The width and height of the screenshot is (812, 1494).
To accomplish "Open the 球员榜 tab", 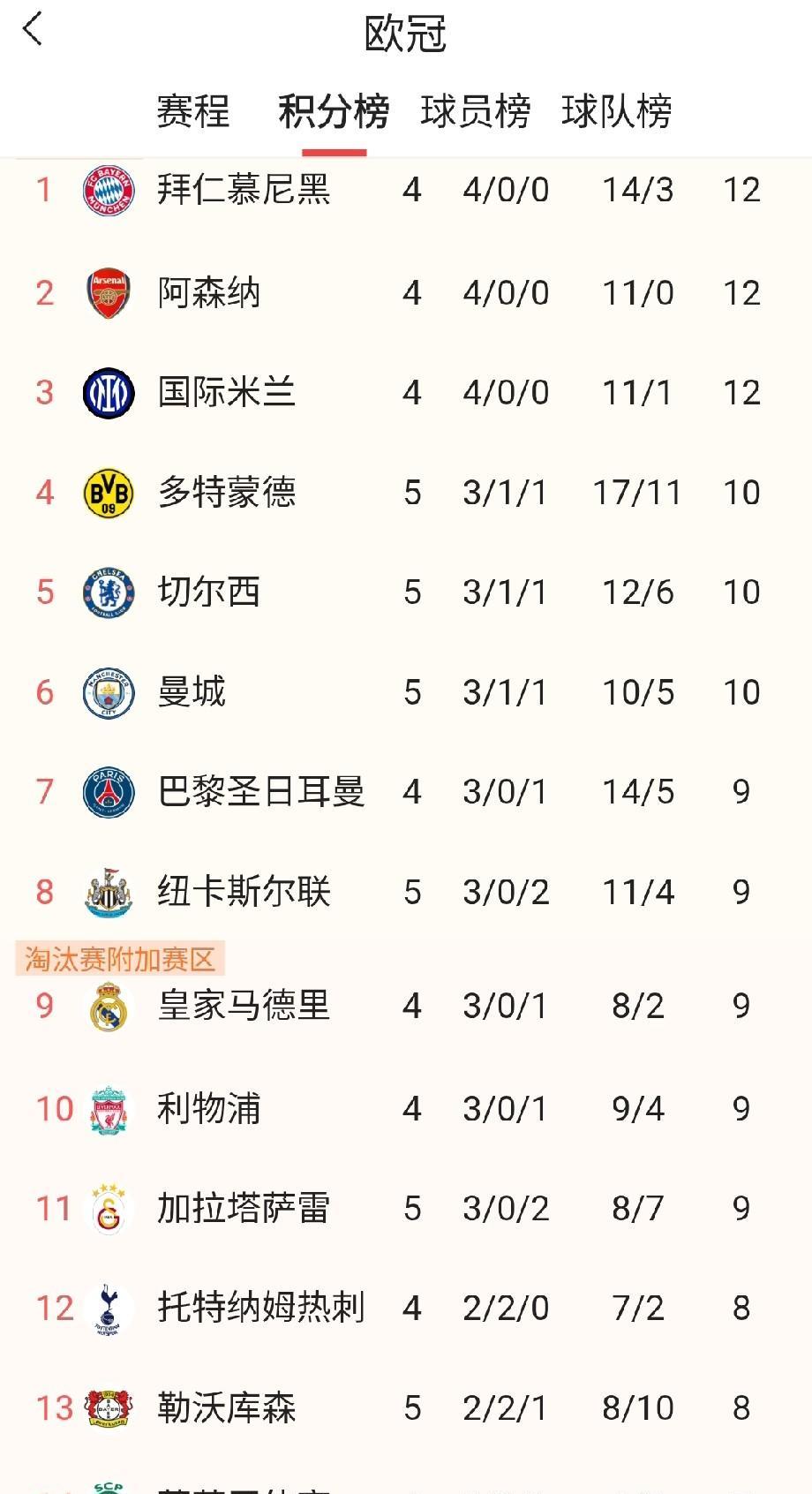I will (x=476, y=111).
